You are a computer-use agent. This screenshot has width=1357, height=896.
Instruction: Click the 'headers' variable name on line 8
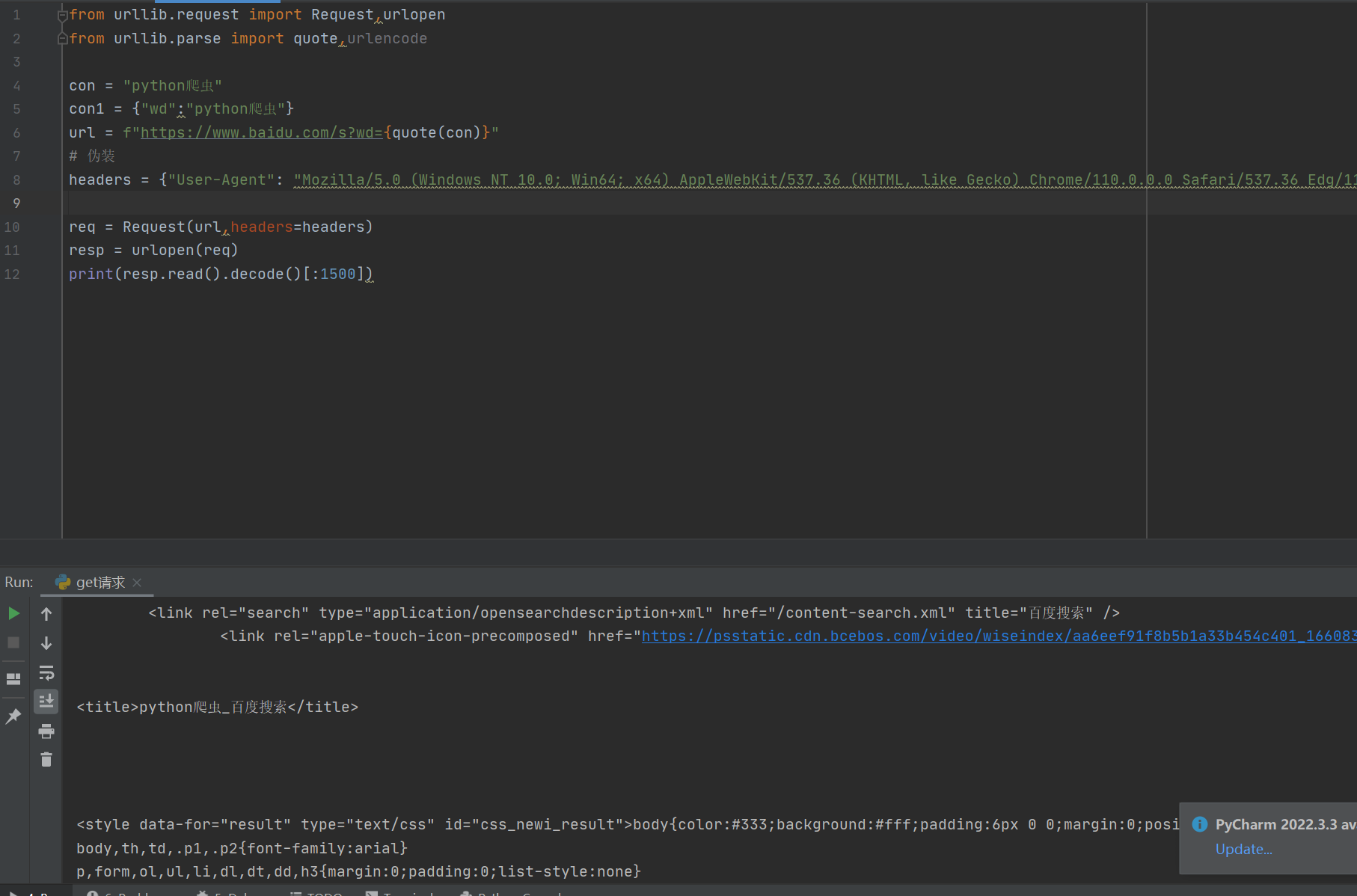coord(100,180)
